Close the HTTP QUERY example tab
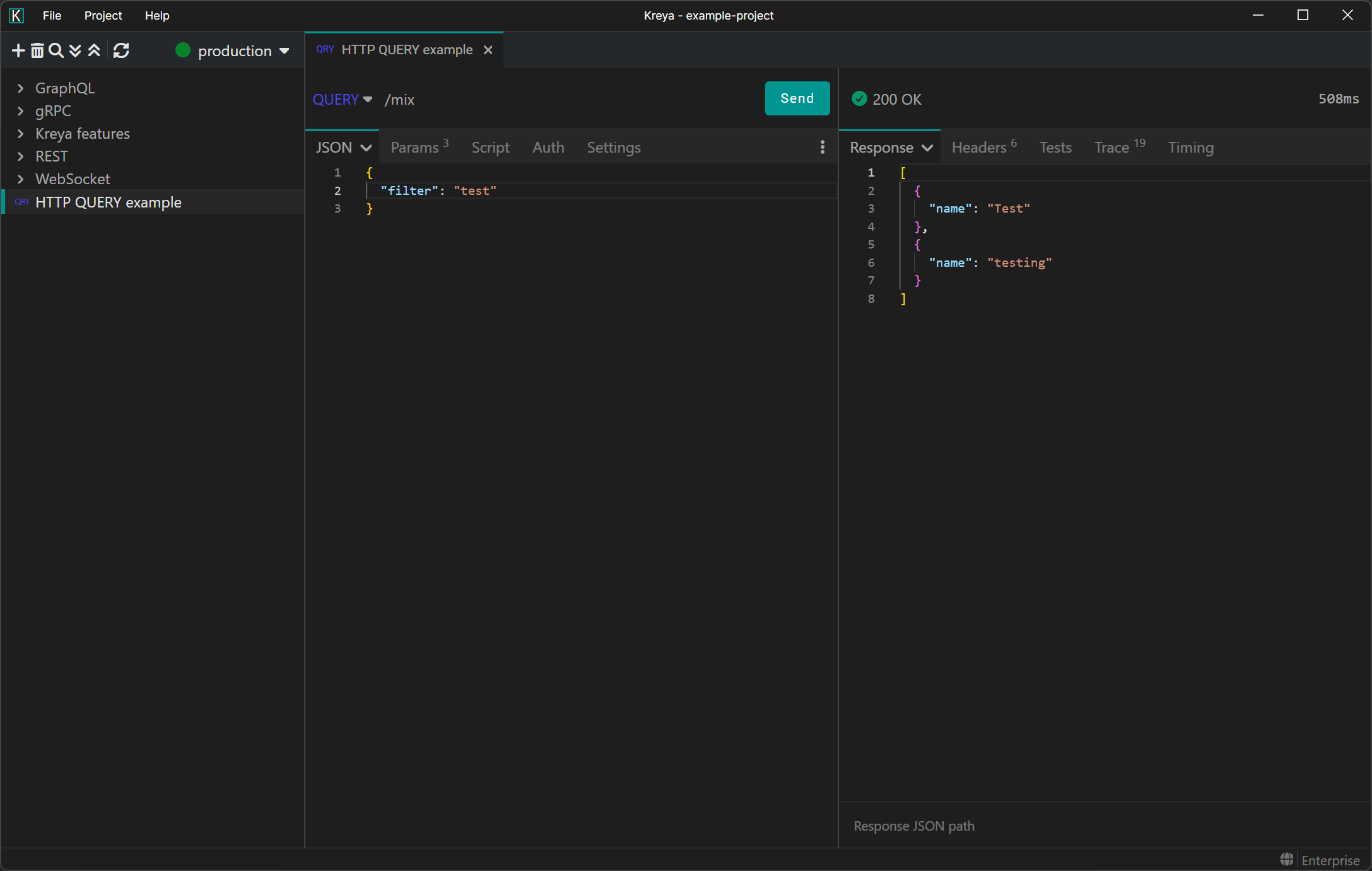The width and height of the screenshot is (1372, 871). click(x=488, y=50)
